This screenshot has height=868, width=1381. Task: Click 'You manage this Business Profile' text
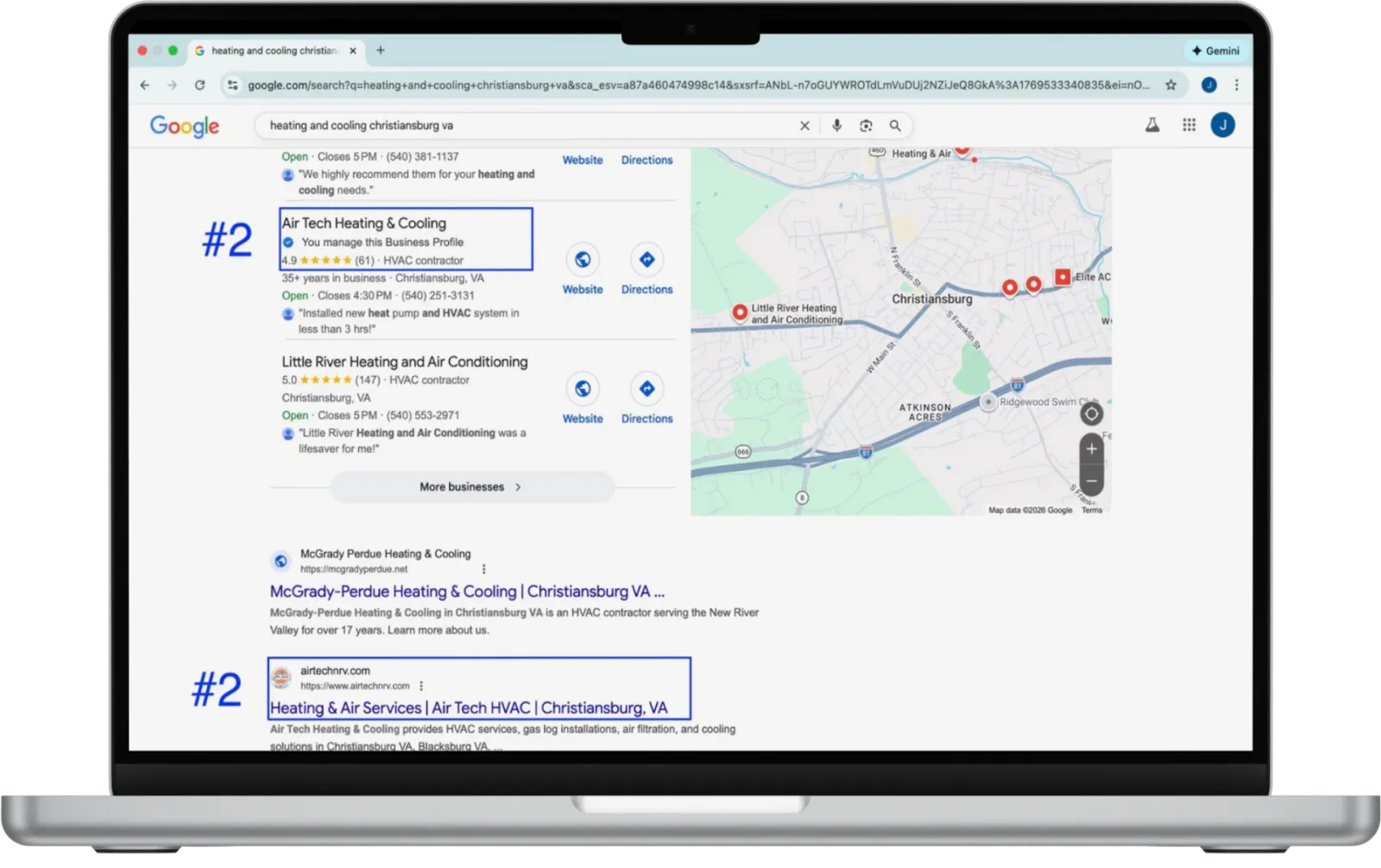pyautogui.click(x=382, y=243)
